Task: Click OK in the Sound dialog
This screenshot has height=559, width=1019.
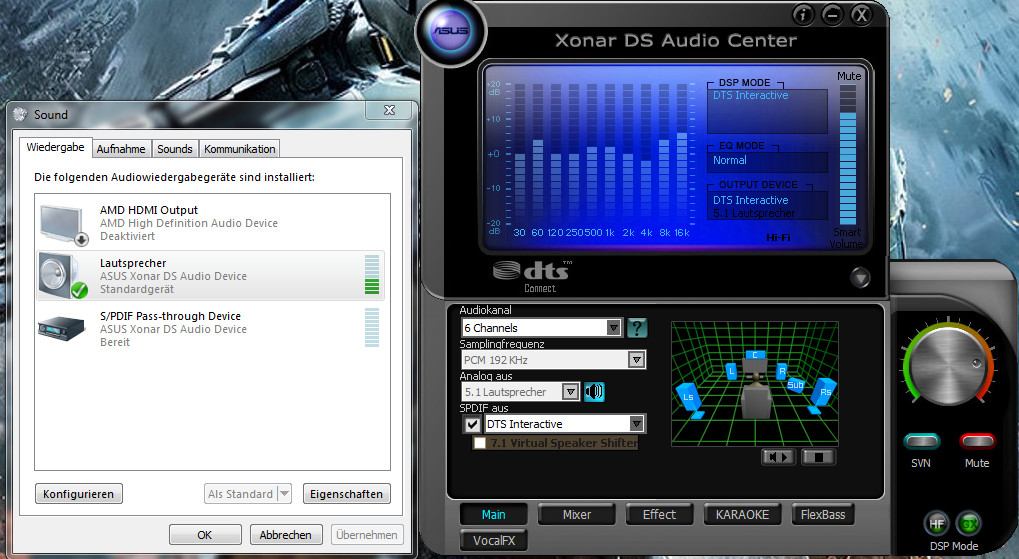Action: (205, 535)
